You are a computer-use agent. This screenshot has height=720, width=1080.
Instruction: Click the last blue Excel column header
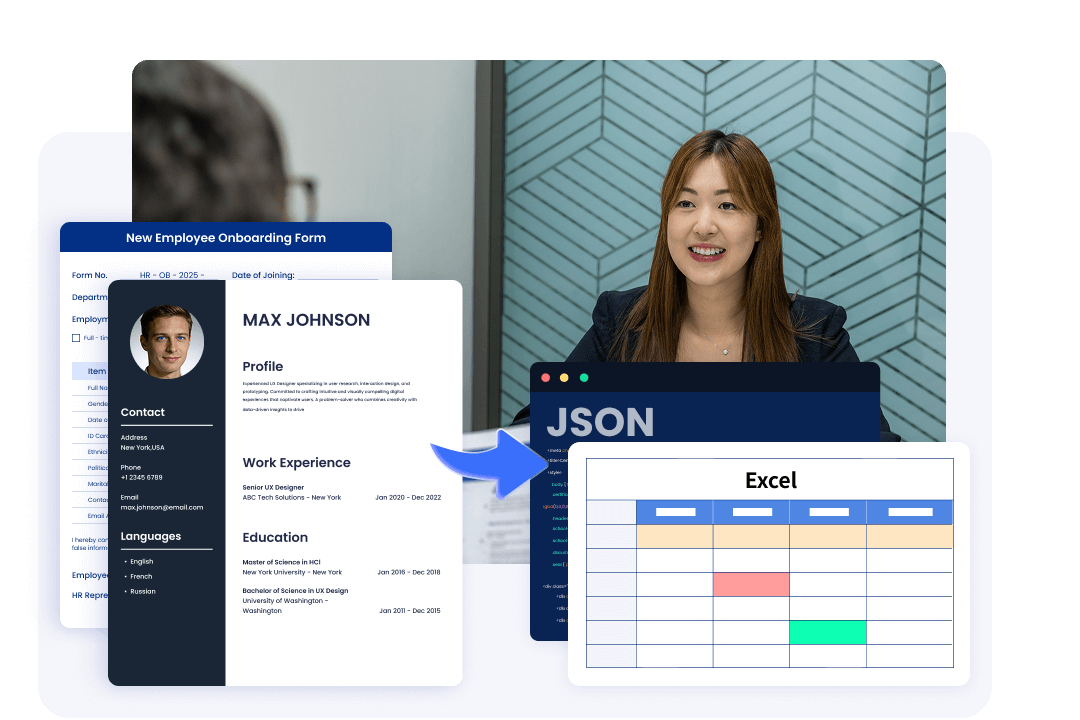point(909,512)
